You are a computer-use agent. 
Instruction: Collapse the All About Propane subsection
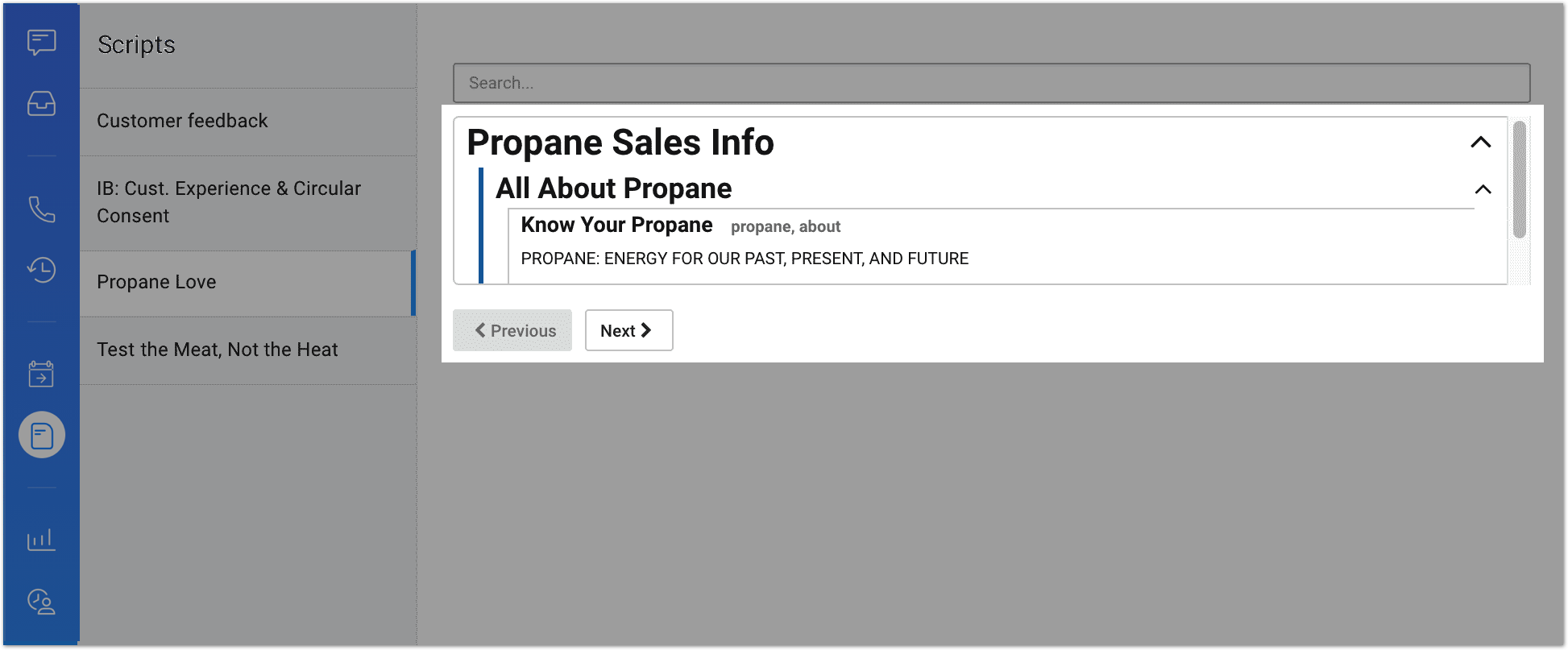pos(1483,189)
